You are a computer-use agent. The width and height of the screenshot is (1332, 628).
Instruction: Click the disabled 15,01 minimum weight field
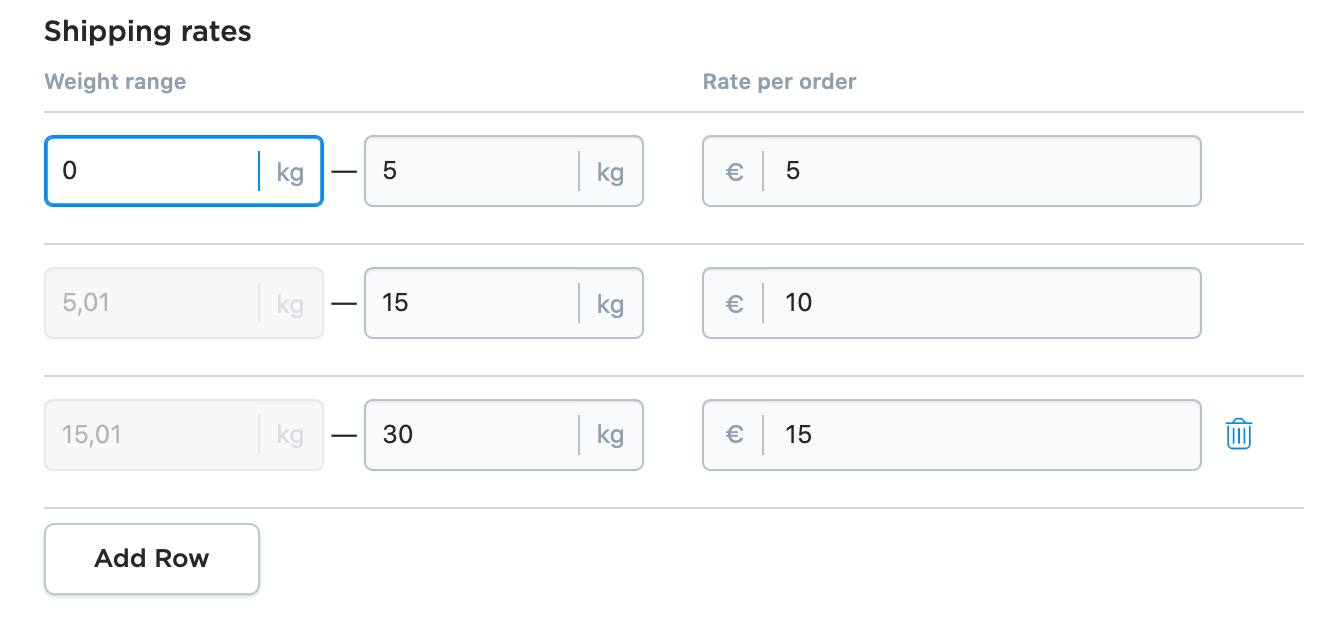point(184,435)
